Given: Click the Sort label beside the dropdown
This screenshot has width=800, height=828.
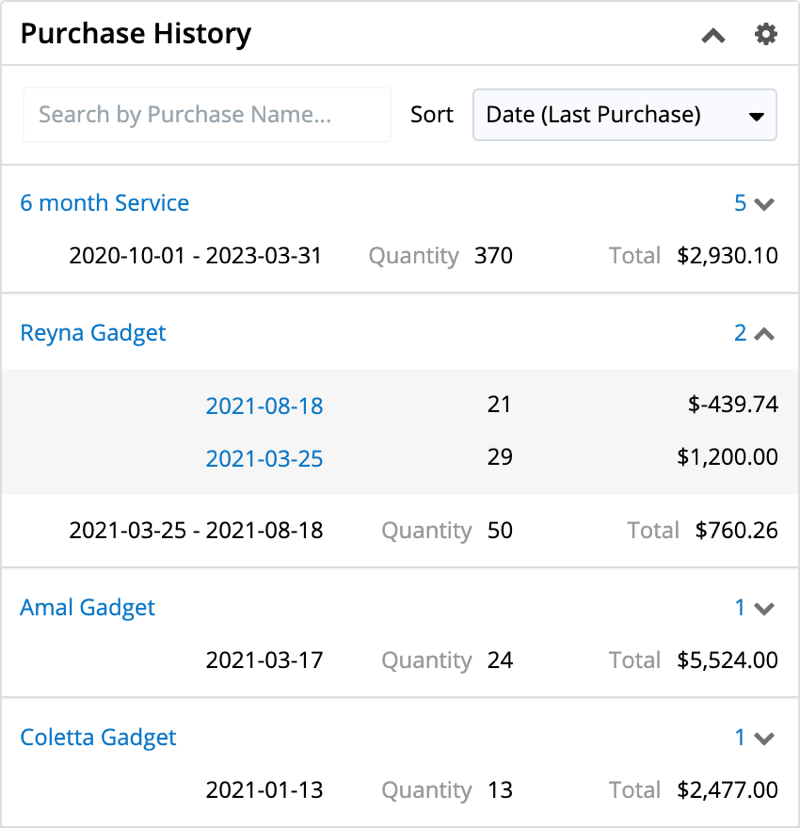Looking at the screenshot, I should (x=431, y=115).
